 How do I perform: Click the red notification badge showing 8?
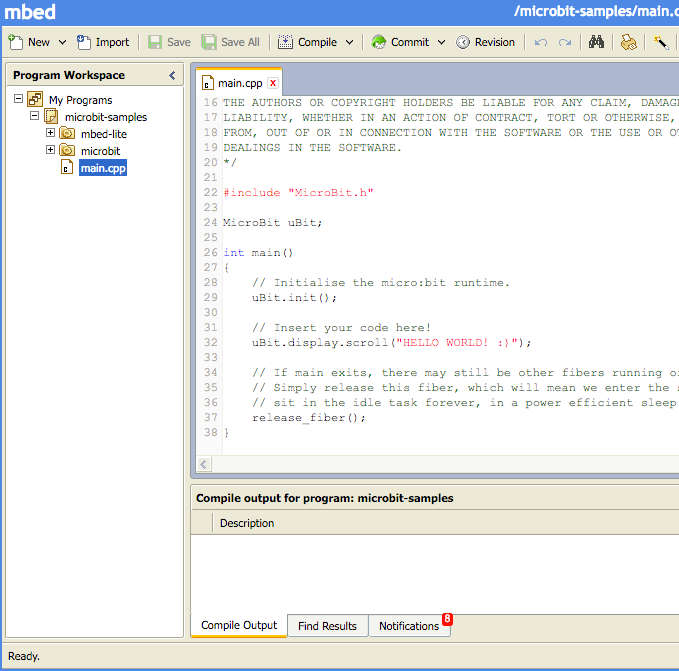(447, 619)
